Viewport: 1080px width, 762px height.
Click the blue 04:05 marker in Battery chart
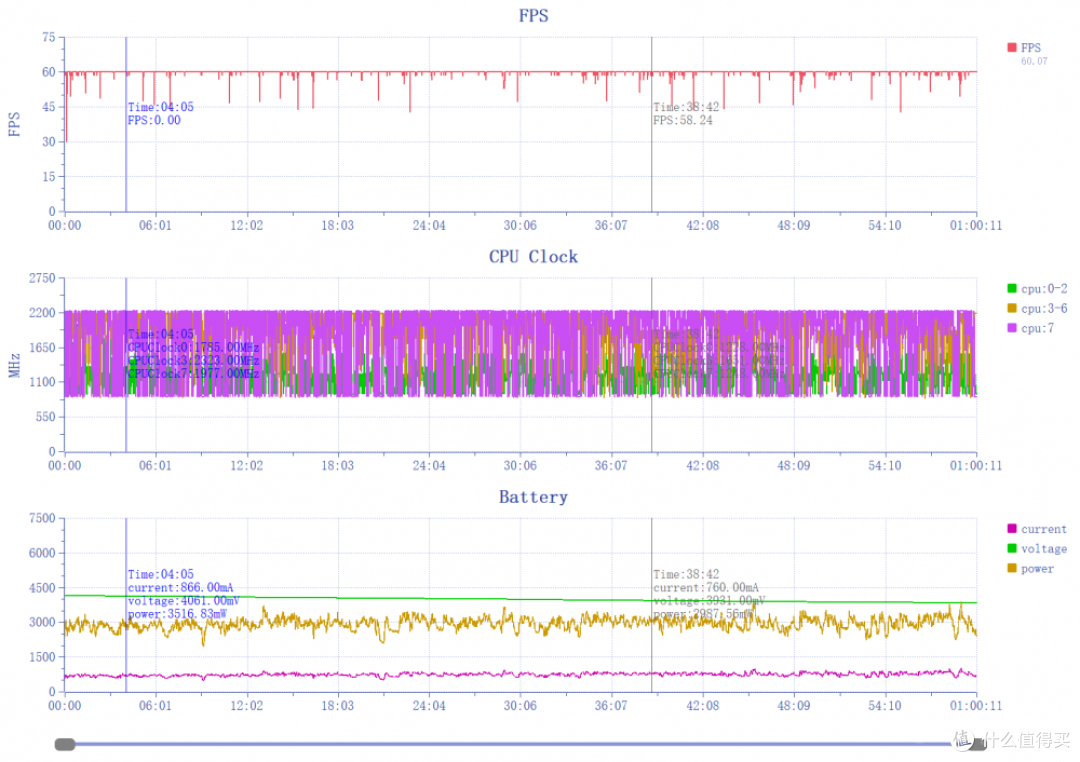[x=126, y=605]
